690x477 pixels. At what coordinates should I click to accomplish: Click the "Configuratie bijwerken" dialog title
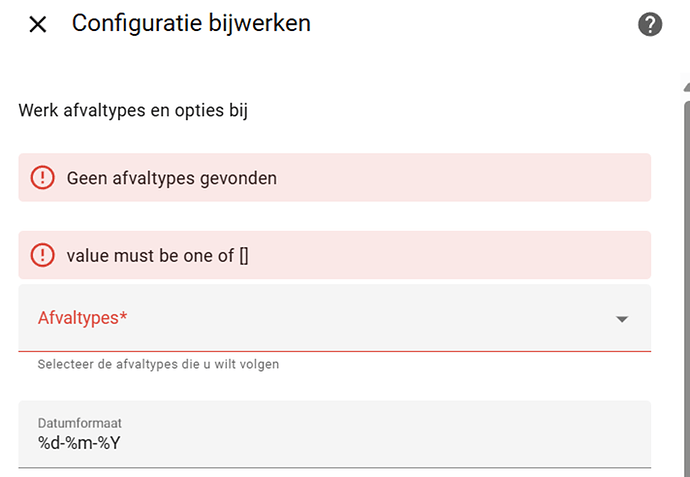click(191, 24)
